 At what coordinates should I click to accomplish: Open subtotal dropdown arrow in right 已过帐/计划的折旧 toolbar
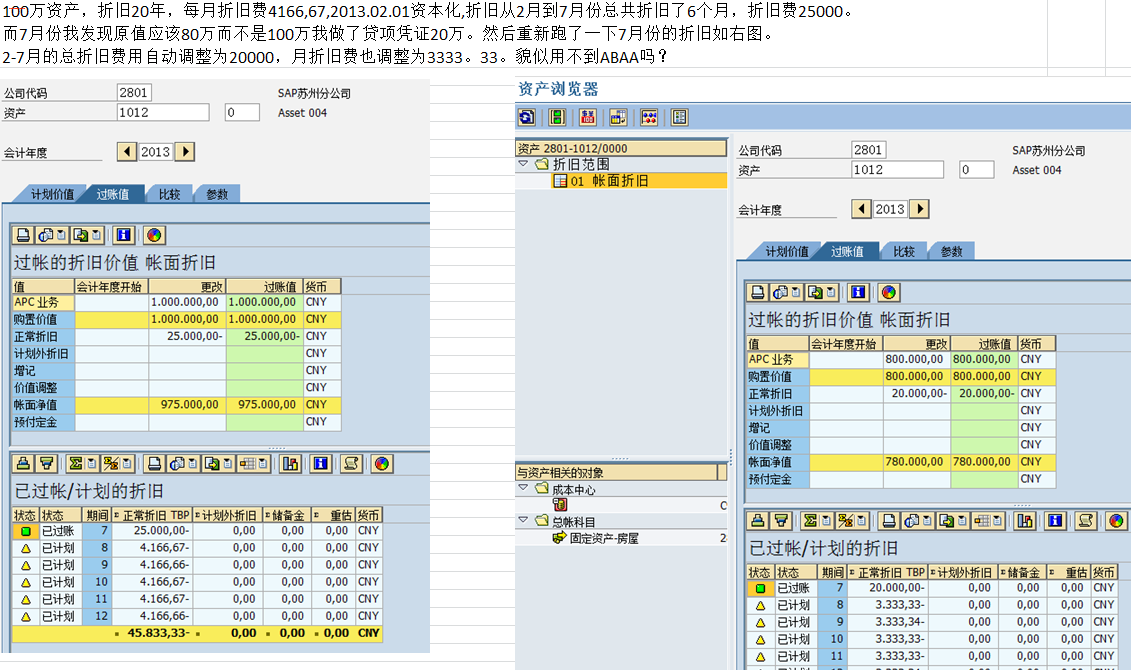click(861, 521)
